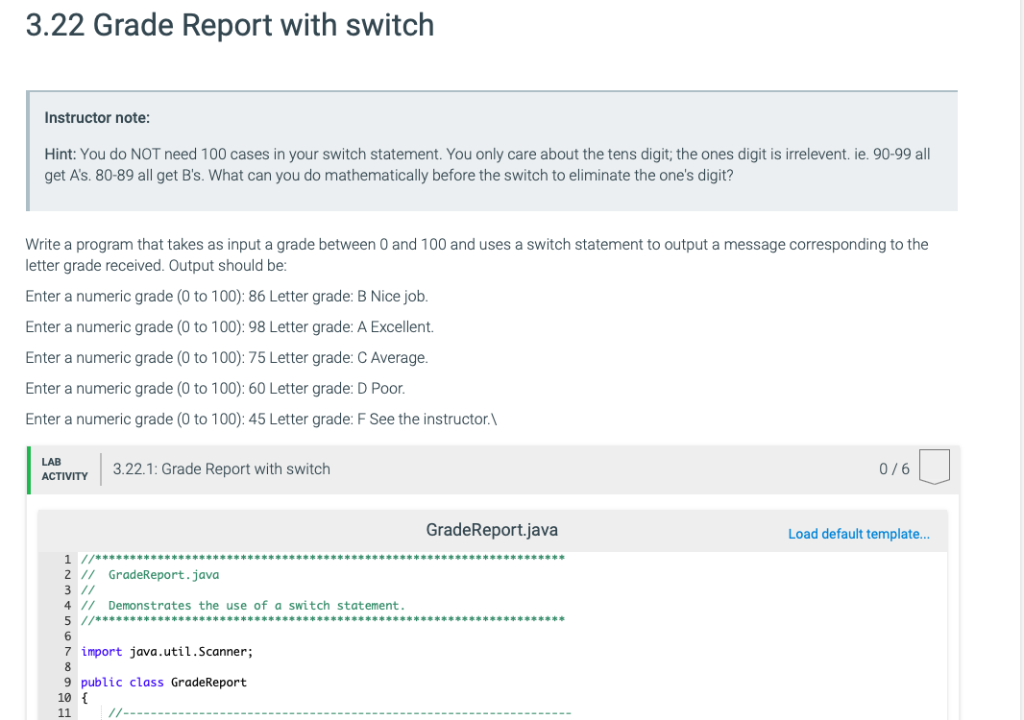Click line number 7 in the editor

[66, 651]
